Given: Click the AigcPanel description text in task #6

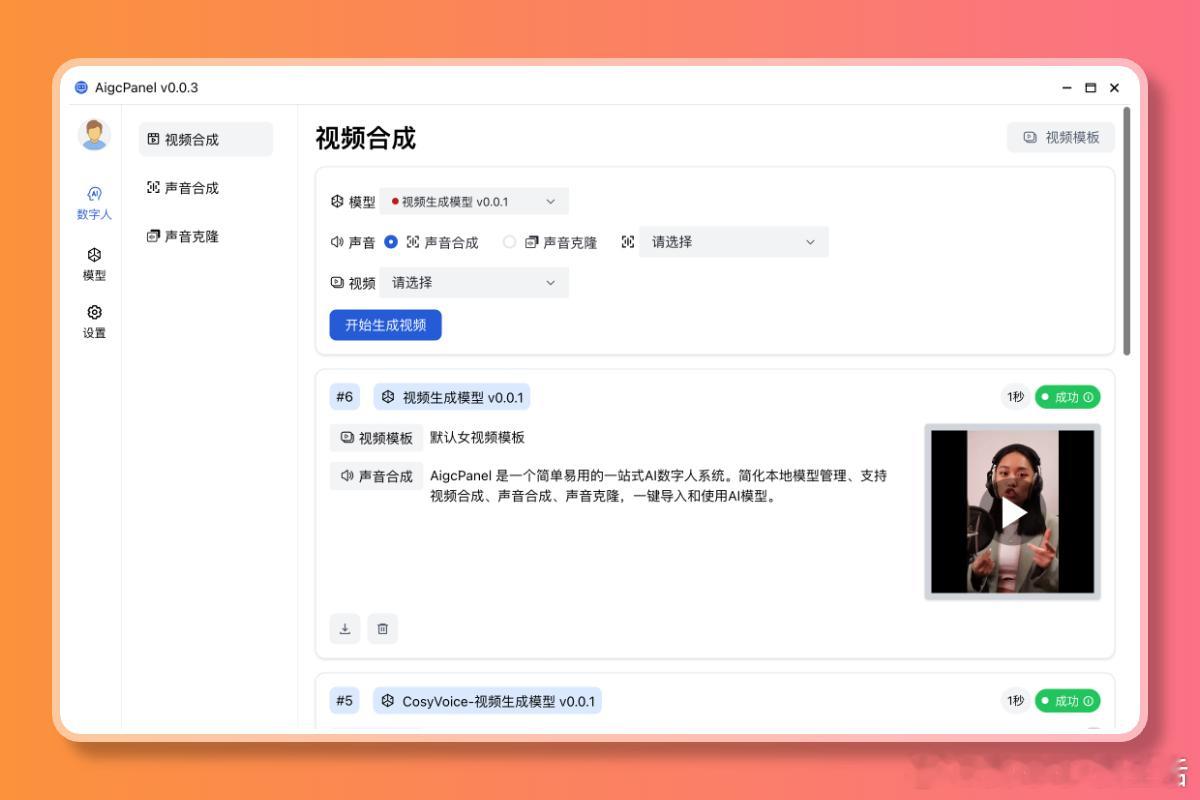Looking at the screenshot, I should click(658, 485).
